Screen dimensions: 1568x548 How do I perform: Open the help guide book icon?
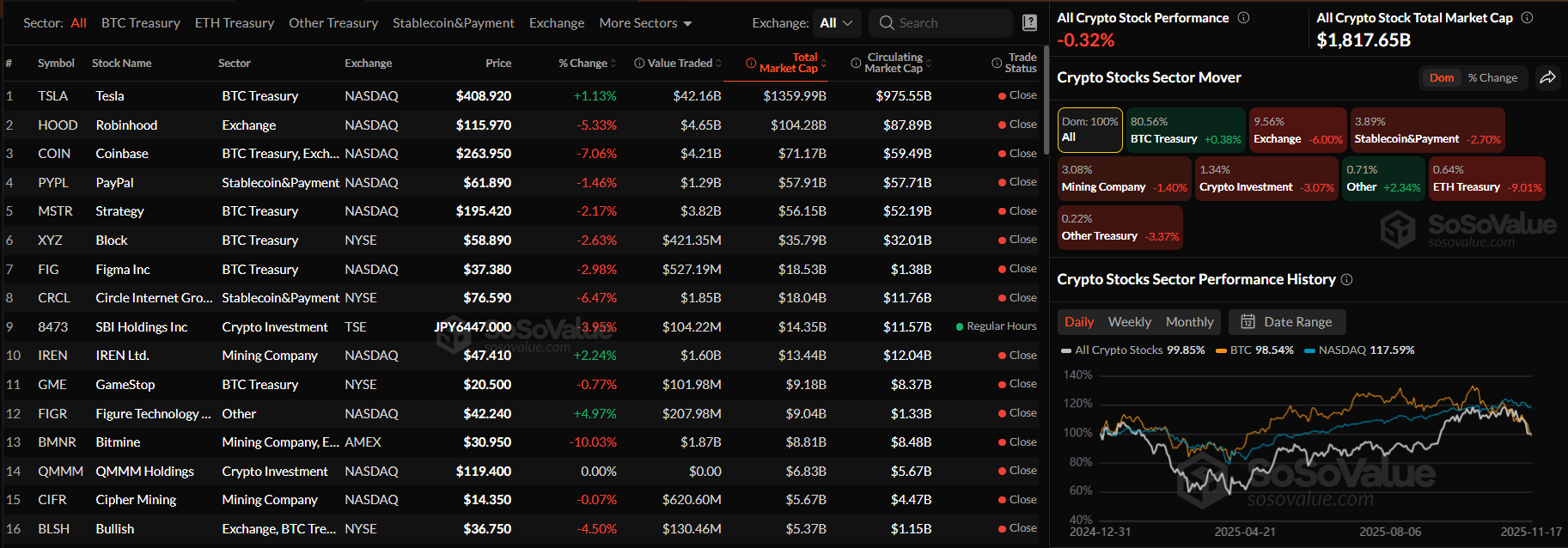1029,23
